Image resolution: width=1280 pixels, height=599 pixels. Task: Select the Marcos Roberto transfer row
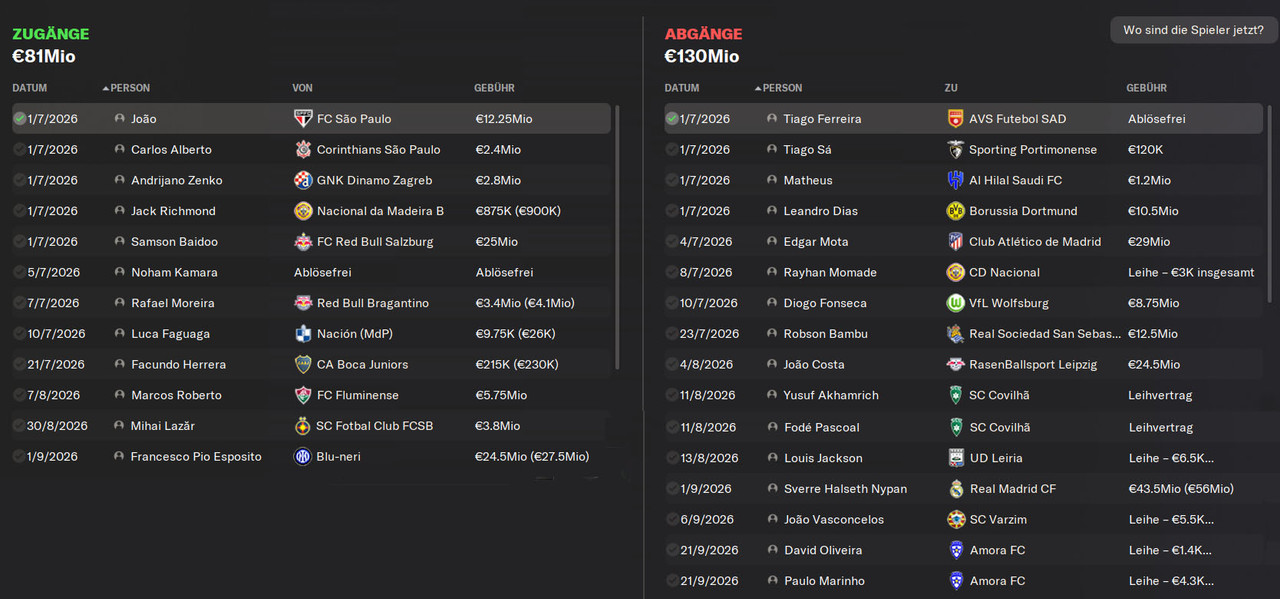311,395
